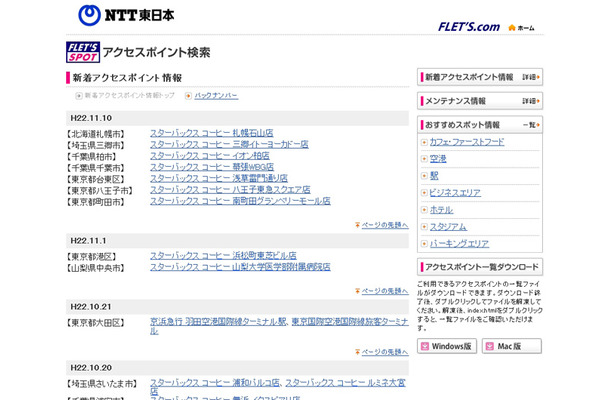Open スターバックス コーヒー 三郷イトーヨーカドー店 link

(229, 144)
